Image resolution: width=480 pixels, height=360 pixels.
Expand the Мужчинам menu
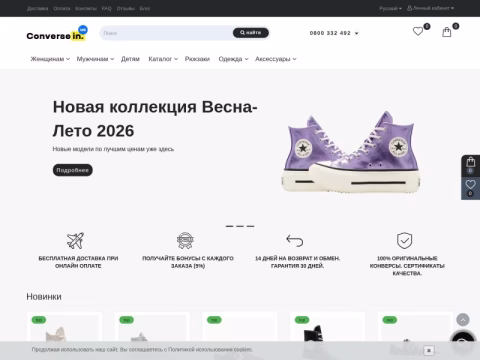point(95,59)
